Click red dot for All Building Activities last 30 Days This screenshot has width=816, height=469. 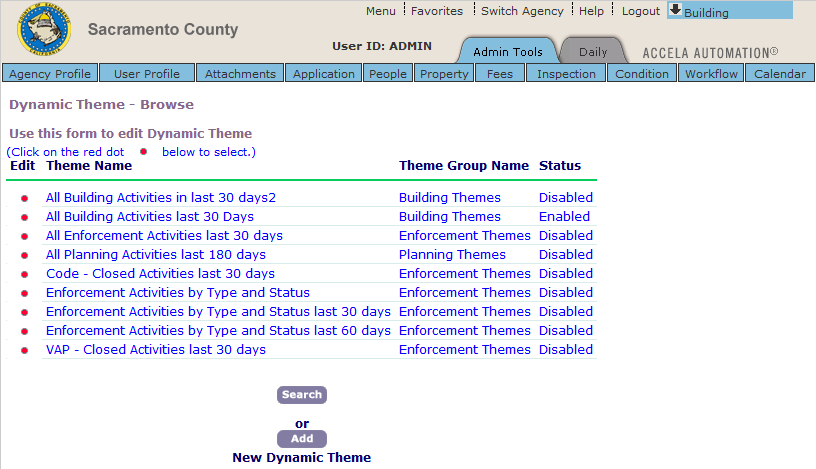coord(24,217)
